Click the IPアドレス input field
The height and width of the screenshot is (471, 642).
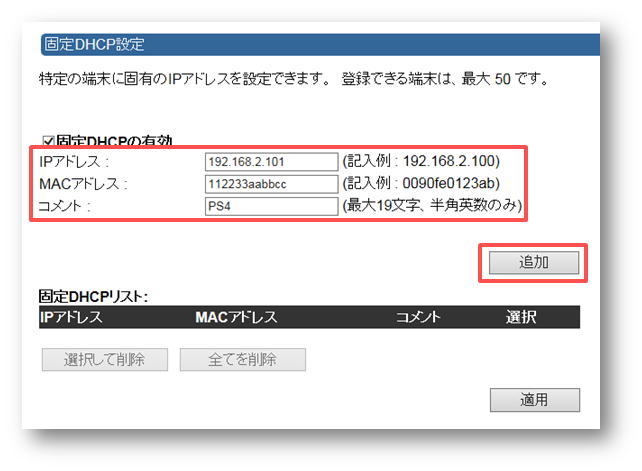(271, 162)
